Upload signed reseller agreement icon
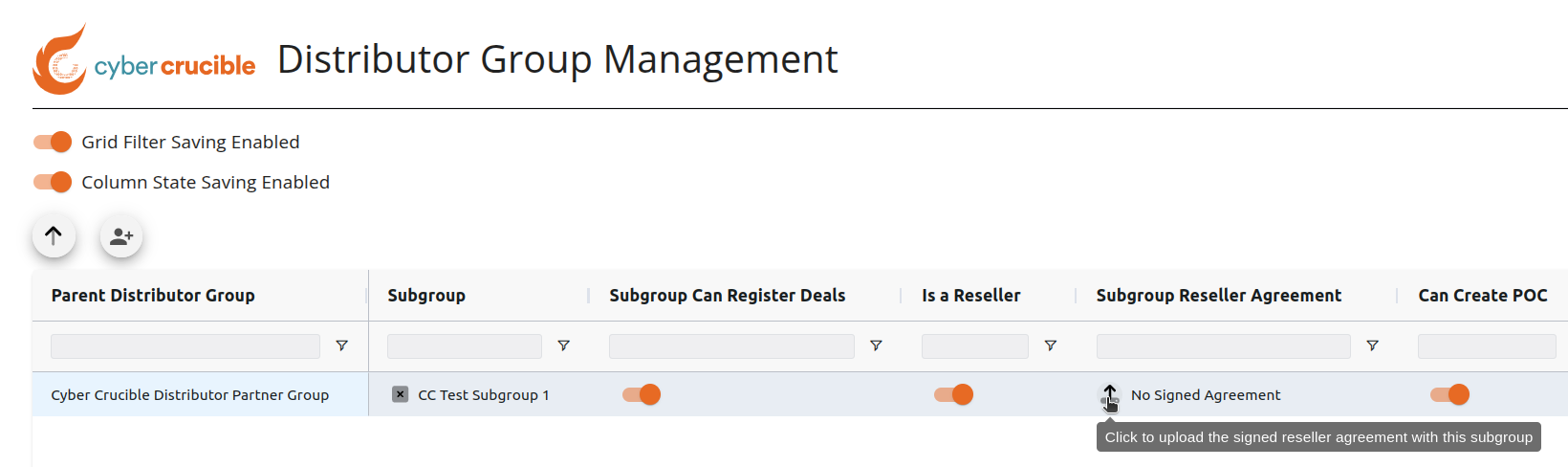Viewport: 1568px width, 467px height. click(x=1109, y=395)
